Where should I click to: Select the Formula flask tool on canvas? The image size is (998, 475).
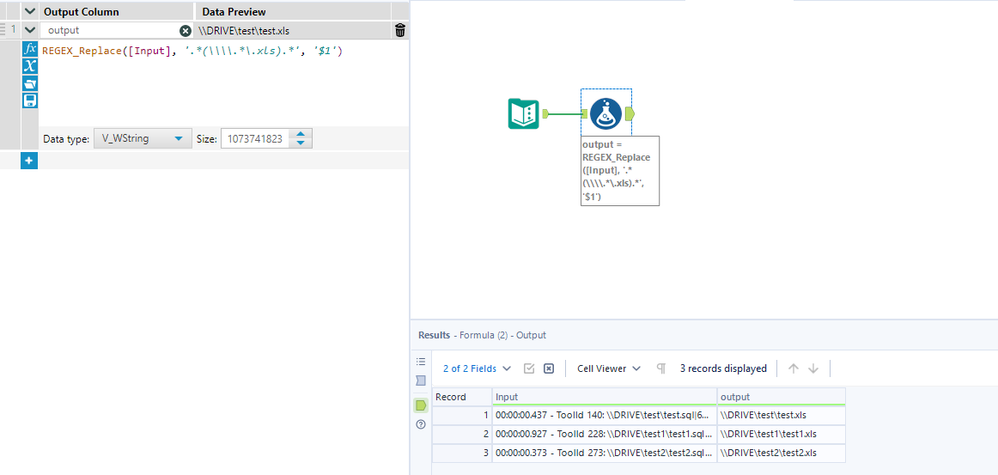coord(606,114)
